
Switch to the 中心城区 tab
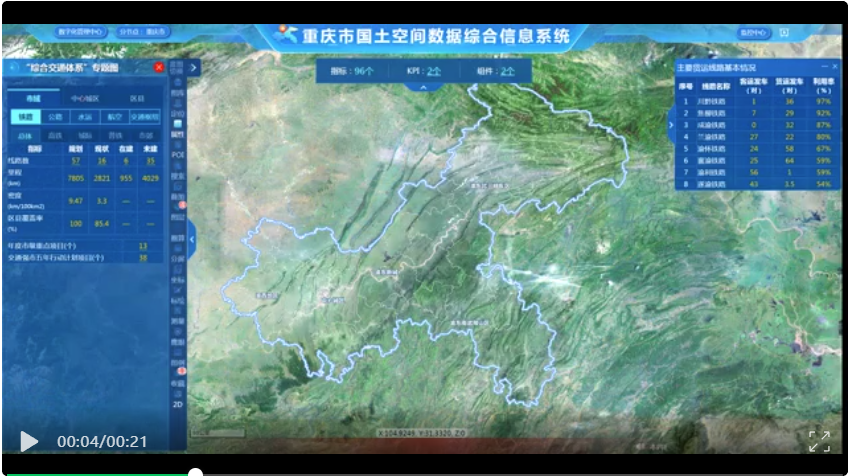(84, 99)
